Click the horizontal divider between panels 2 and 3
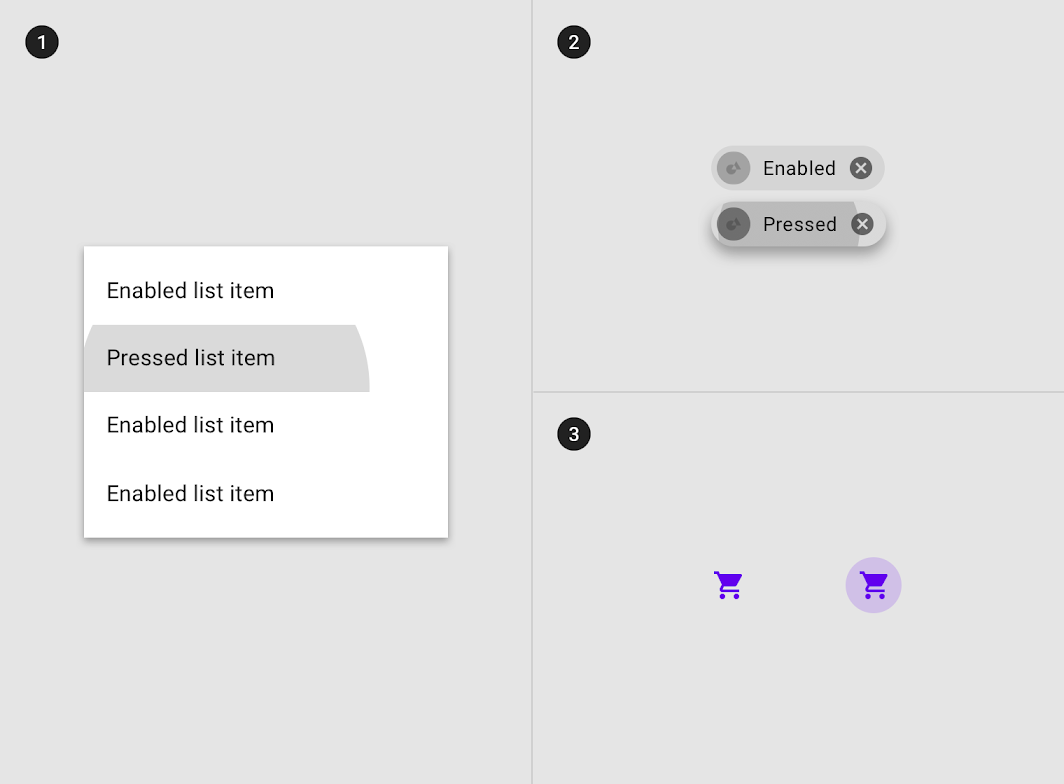 [798, 392]
